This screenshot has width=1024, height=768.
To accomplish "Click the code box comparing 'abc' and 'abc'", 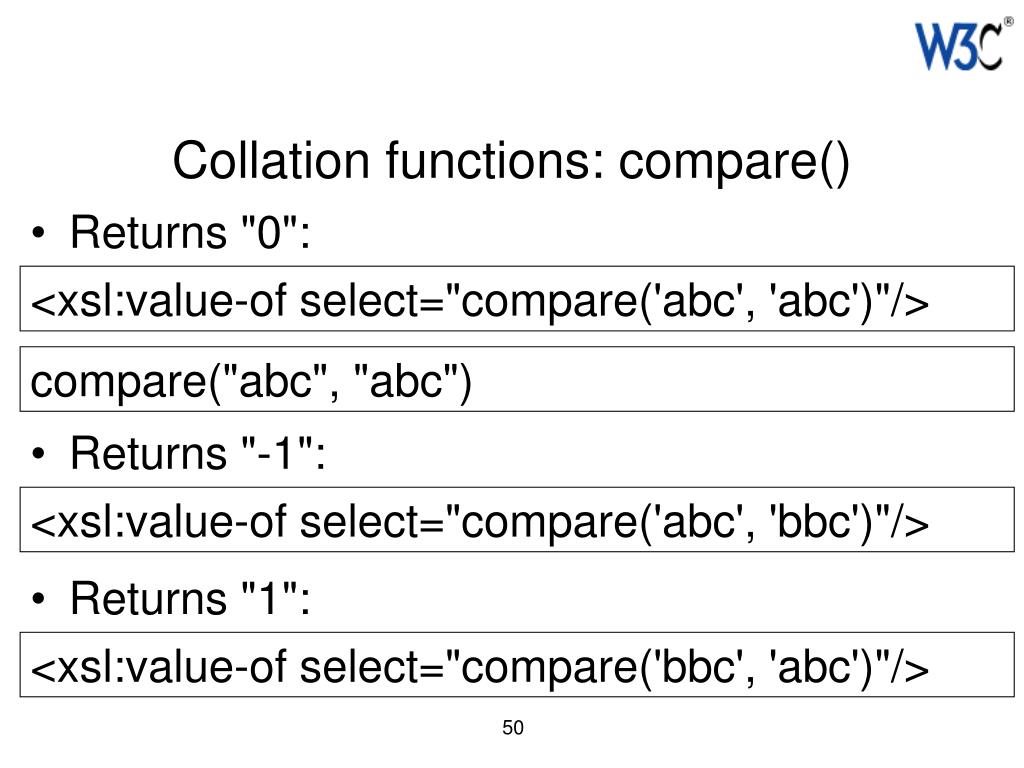I will 517,299.
